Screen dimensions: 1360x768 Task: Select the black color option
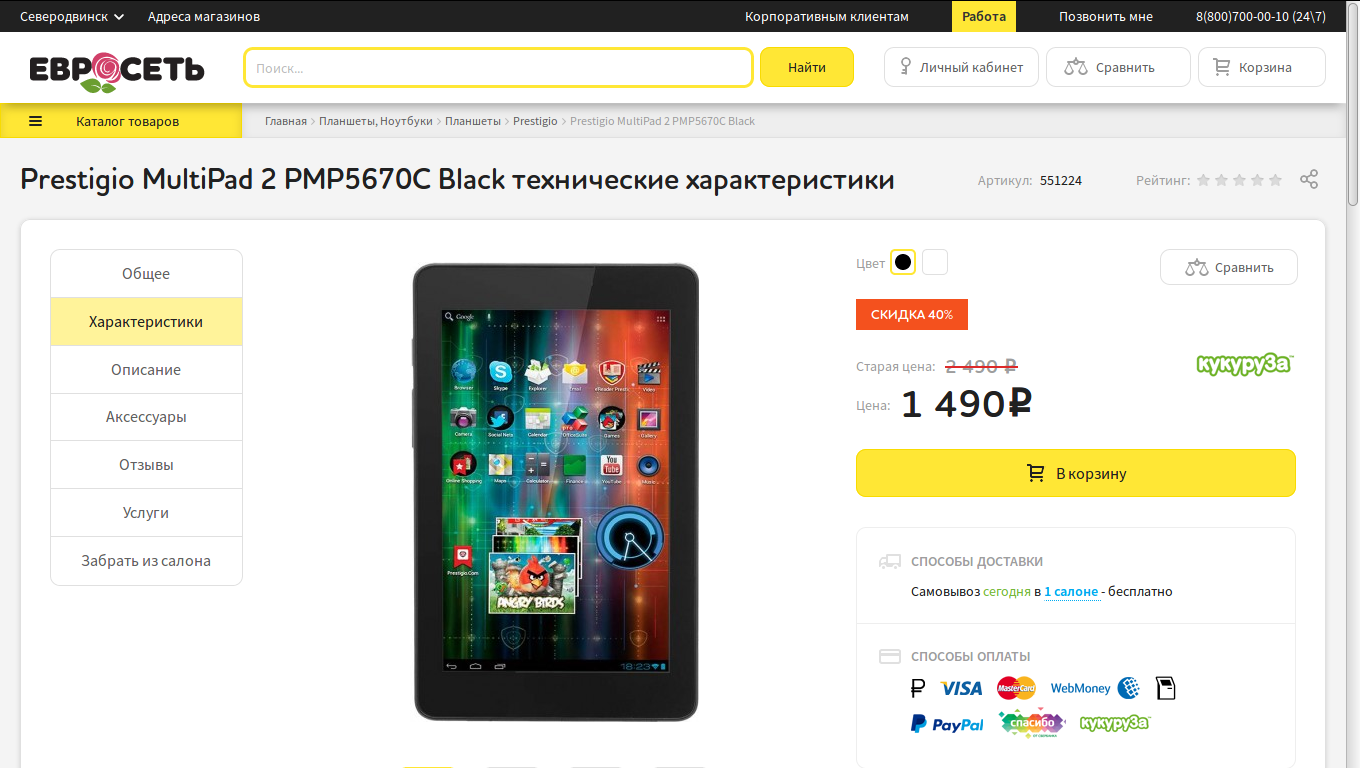(903, 262)
